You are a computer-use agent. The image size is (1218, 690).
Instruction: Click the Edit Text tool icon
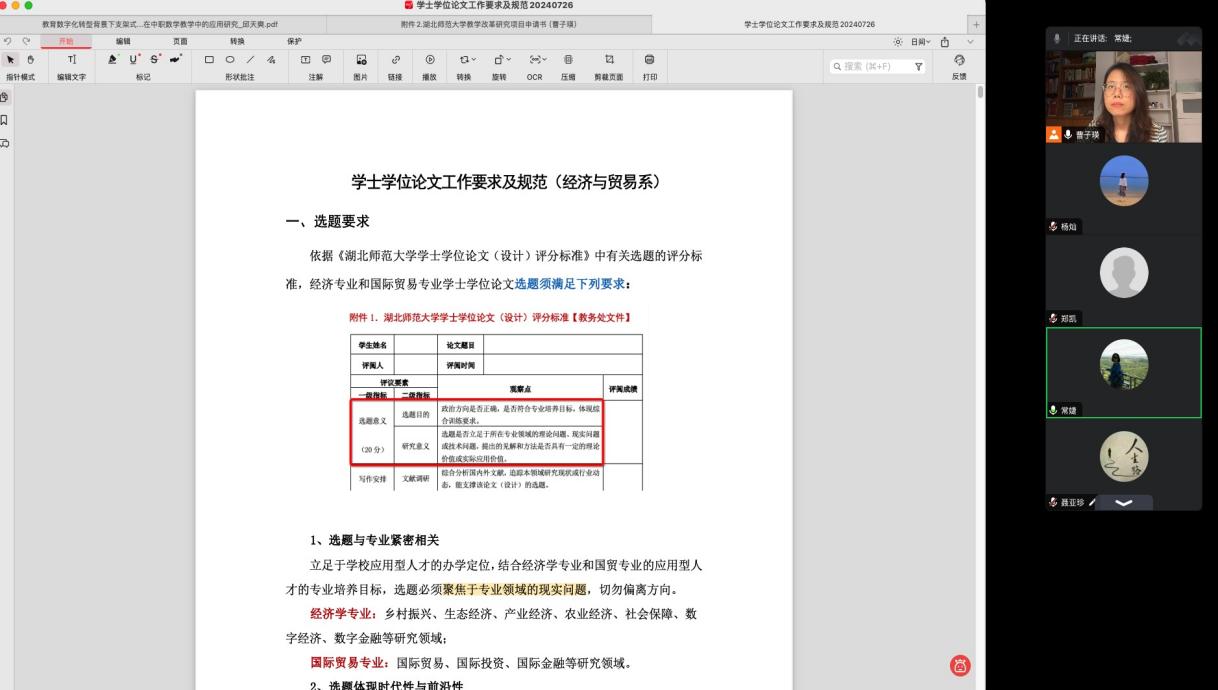pyautogui.click(x=72, y=60)
